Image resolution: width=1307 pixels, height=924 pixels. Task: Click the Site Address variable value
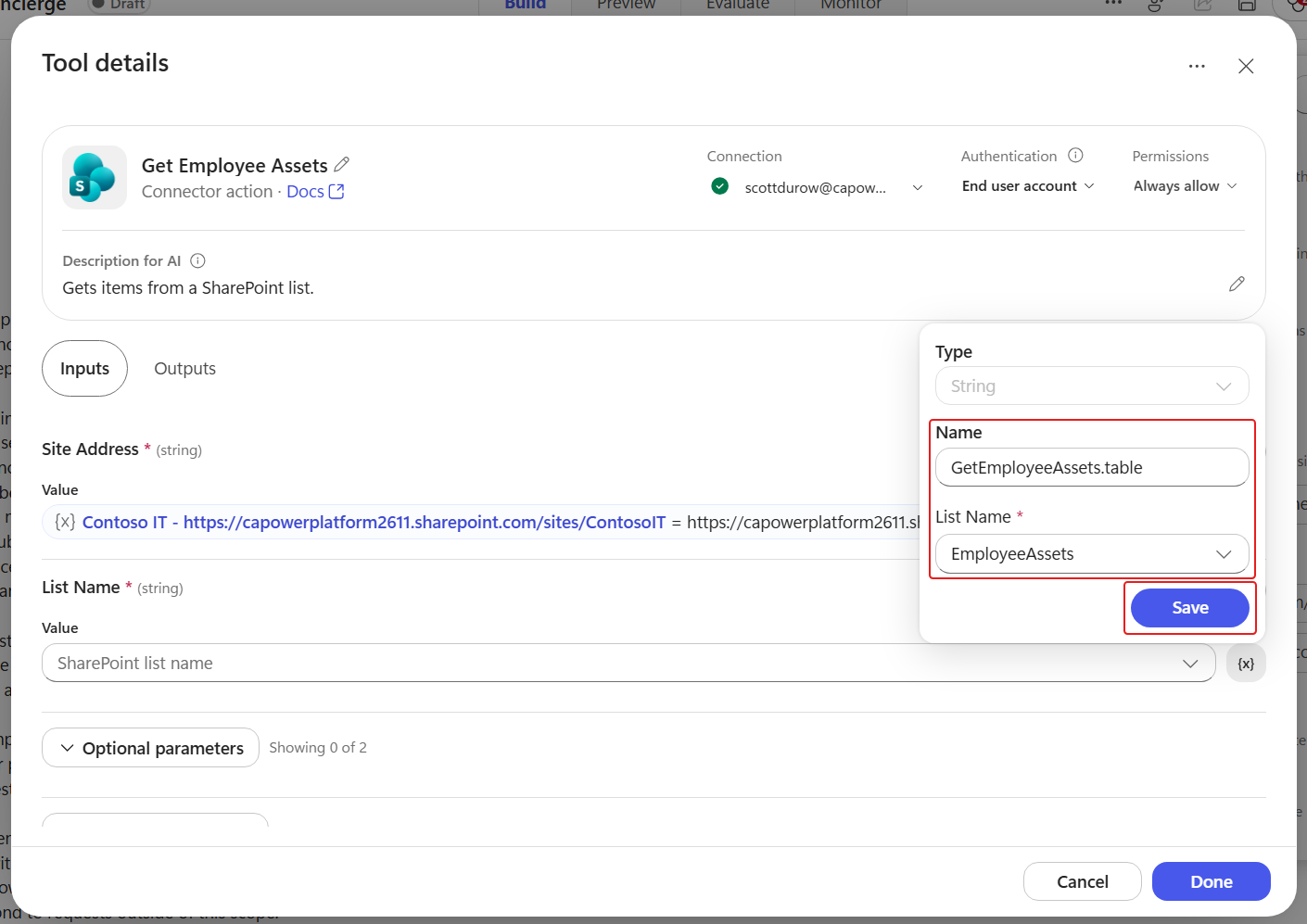[x=482, y=523]
